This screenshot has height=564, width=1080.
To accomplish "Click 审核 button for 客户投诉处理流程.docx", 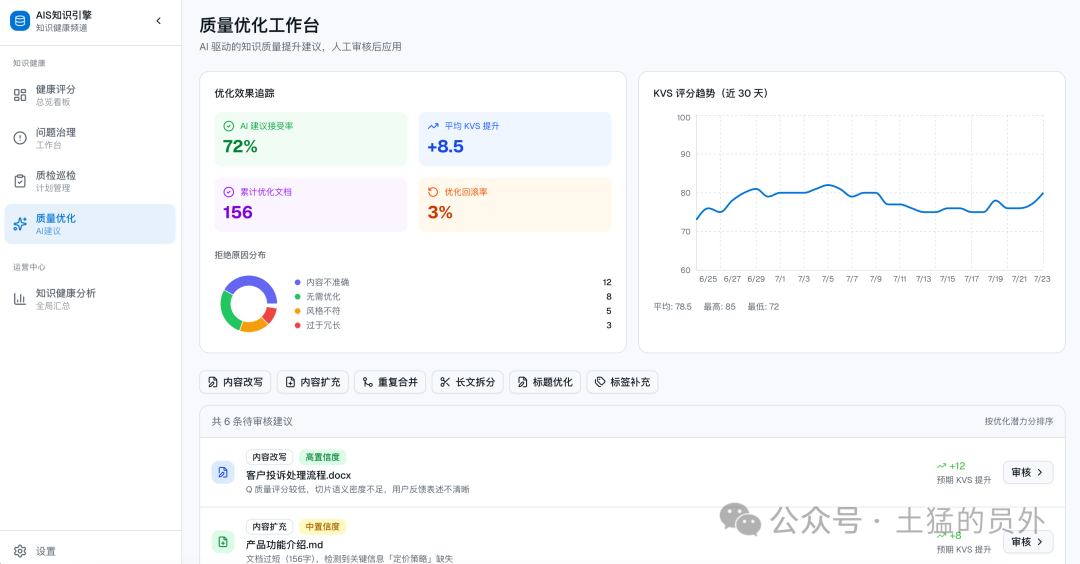I will (1028, 472).
